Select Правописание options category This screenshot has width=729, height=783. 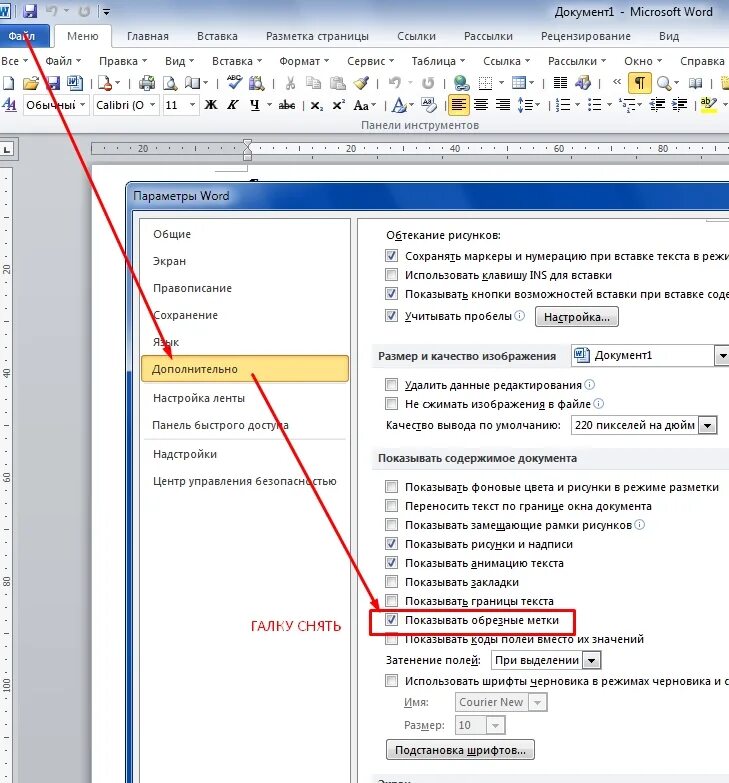(x=192, y=288)
